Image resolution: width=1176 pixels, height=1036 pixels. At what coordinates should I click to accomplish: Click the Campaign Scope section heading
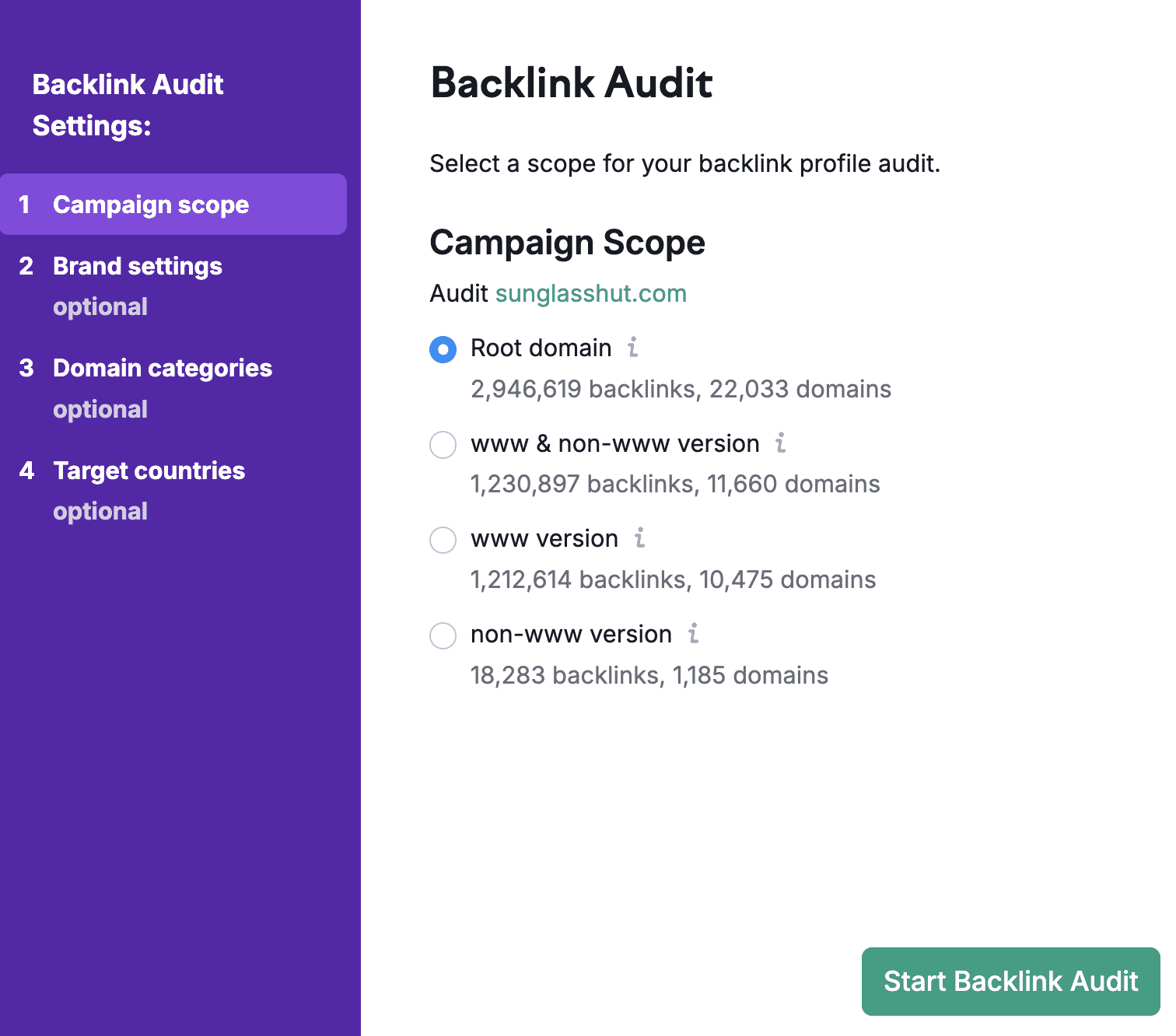pyautogui.click(x=568, y=242)
